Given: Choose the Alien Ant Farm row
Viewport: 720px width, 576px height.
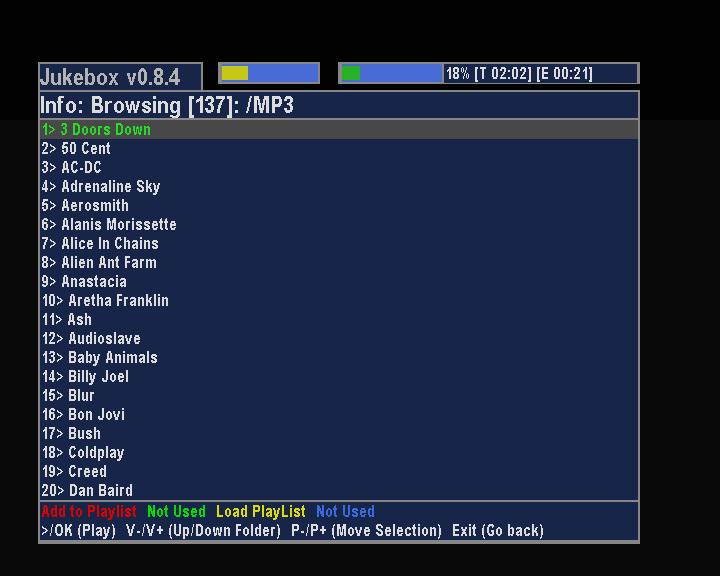Looking at the screenshot, I should (339, 262).
